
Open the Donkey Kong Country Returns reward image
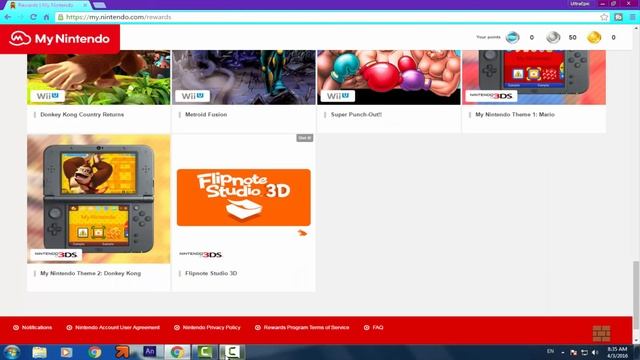tap(99, 78)
